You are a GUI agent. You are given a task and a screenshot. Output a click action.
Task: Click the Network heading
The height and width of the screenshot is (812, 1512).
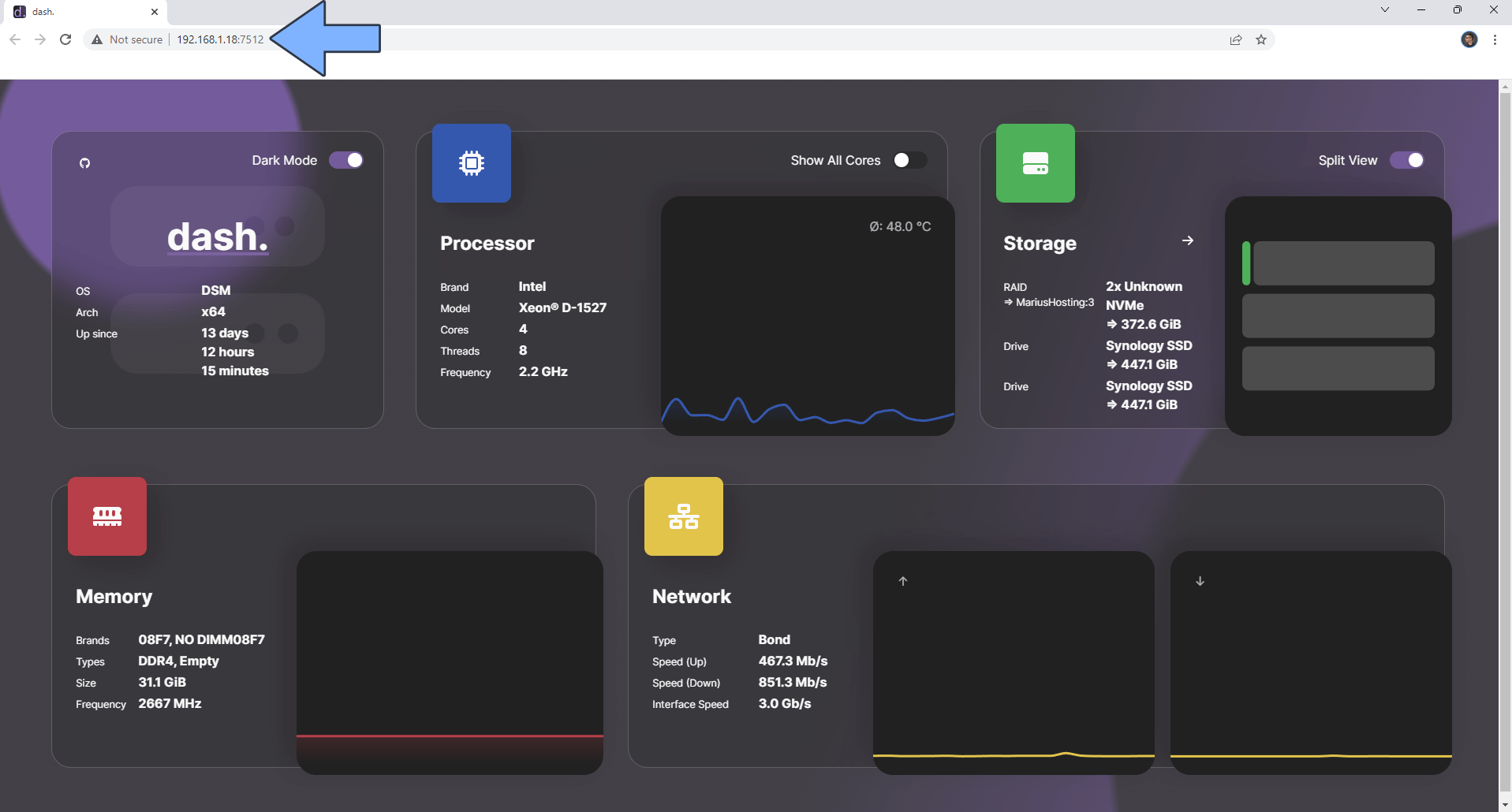(x=692, y=597)
